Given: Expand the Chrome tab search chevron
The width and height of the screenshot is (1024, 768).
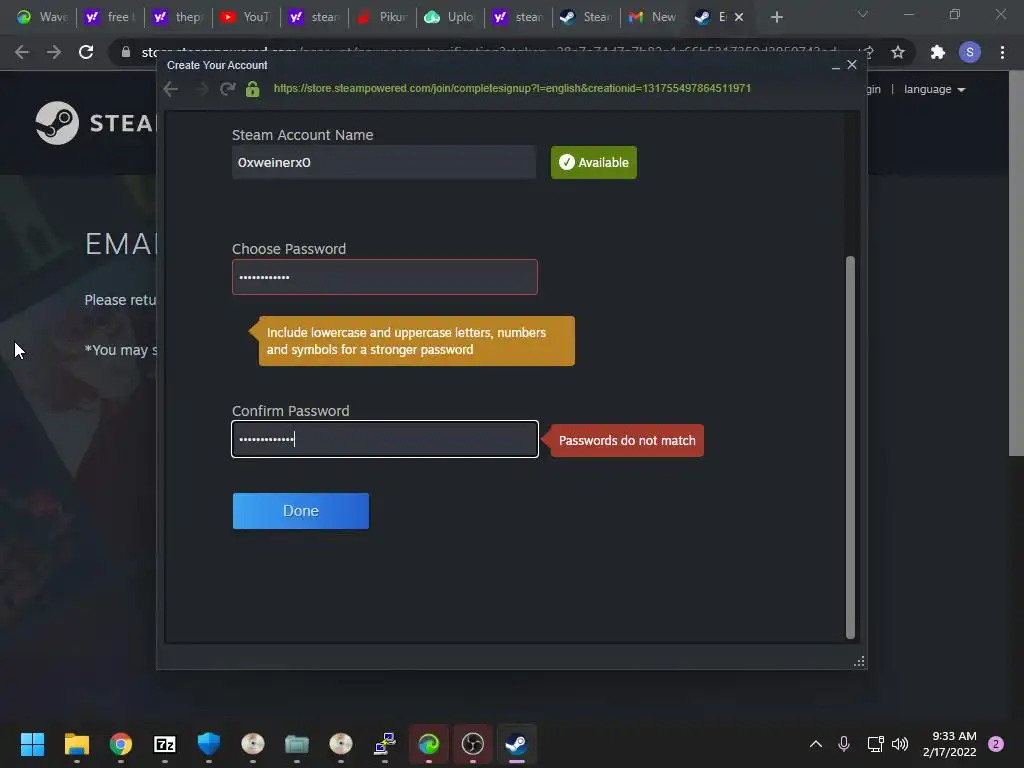Looking at the screenshot, I should (x=863, y=14).
